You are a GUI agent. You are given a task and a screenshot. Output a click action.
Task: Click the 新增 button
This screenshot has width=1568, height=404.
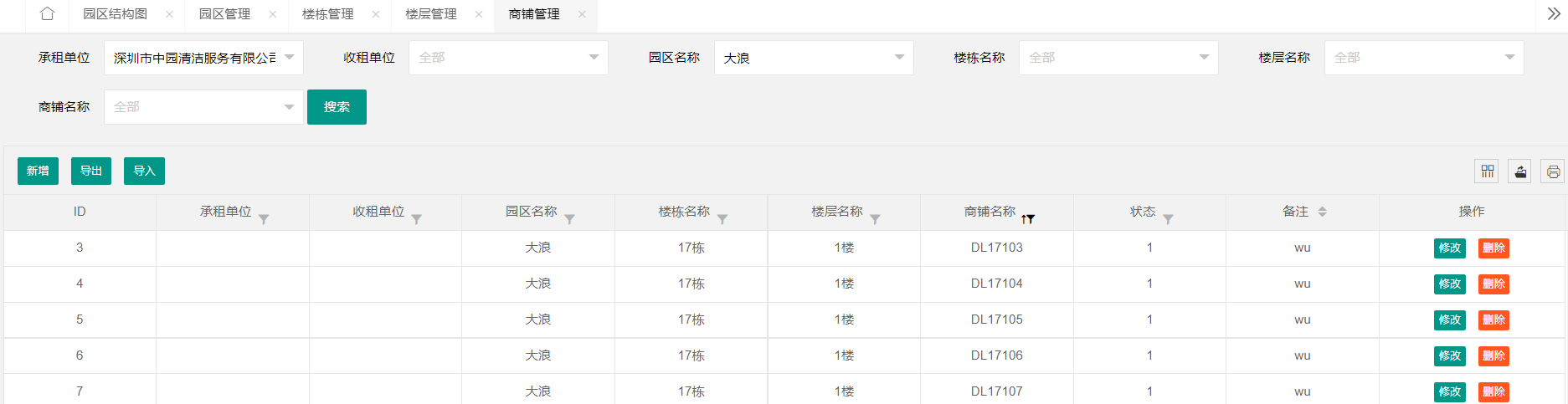tap(38, 171)
